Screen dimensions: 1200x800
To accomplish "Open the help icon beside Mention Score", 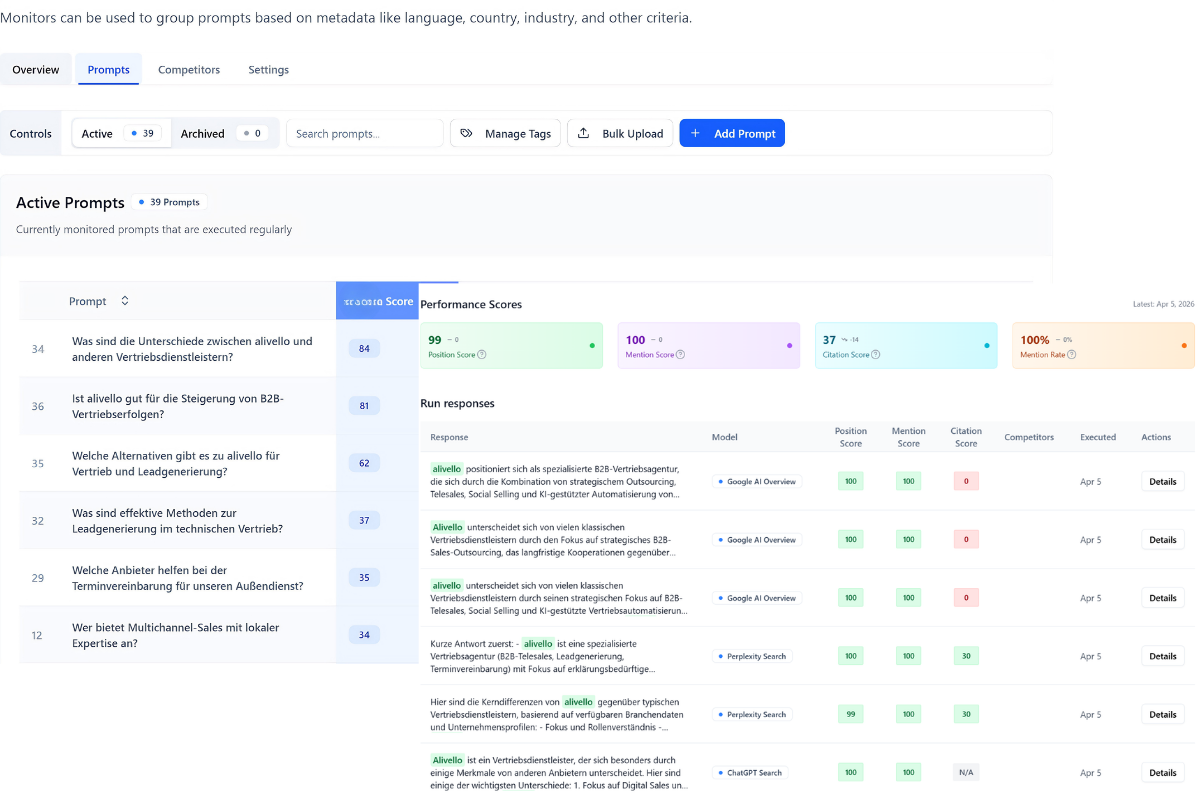I will [x=681, y=355].
